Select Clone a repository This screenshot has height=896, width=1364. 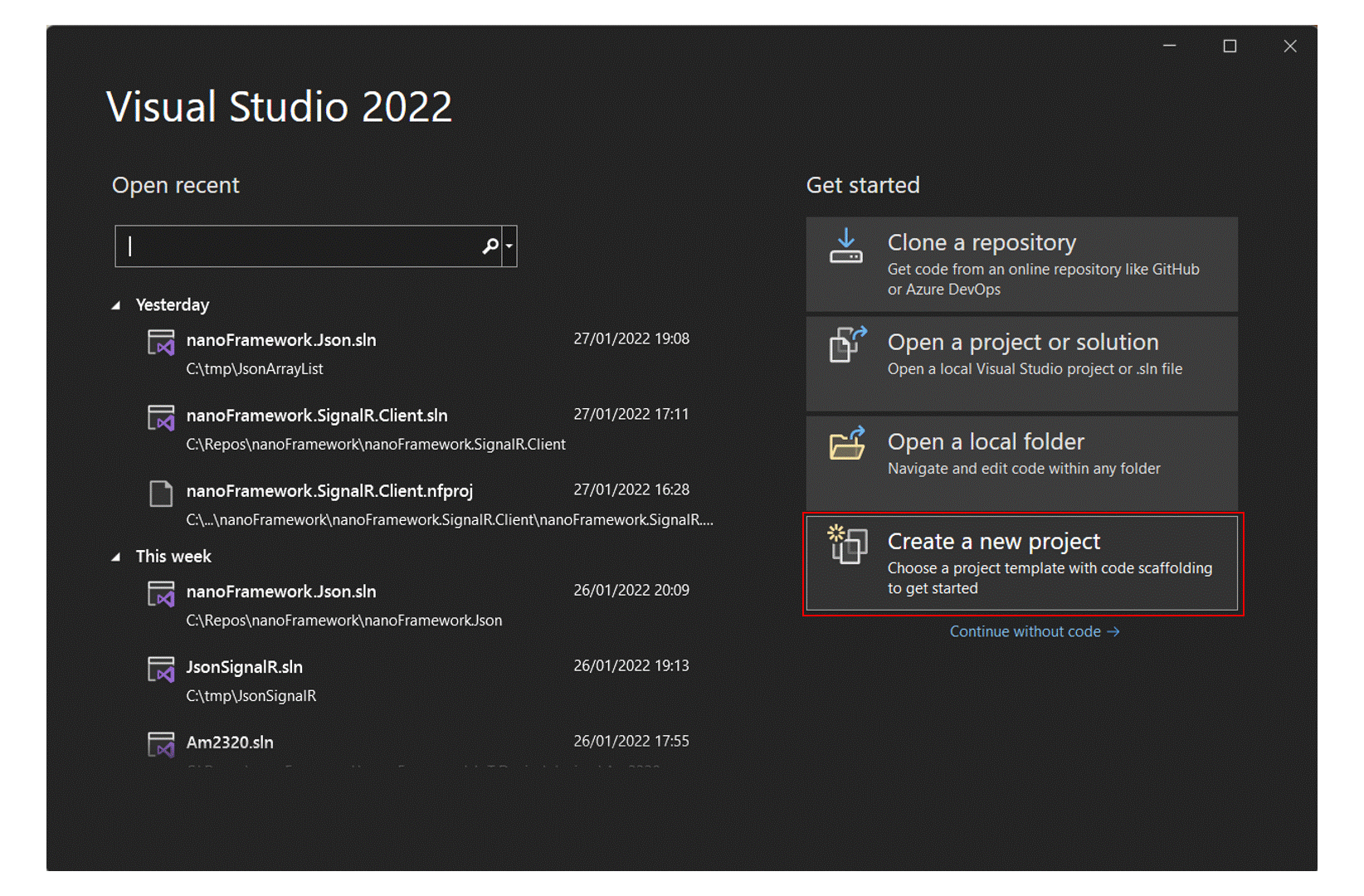[1021, 265]
